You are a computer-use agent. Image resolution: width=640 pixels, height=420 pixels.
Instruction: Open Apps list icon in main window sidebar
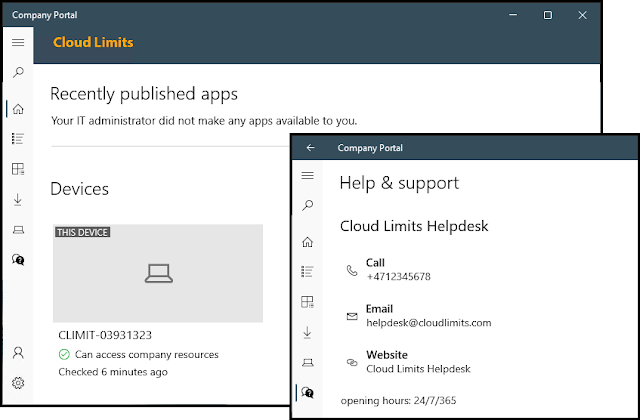(18, 139)
